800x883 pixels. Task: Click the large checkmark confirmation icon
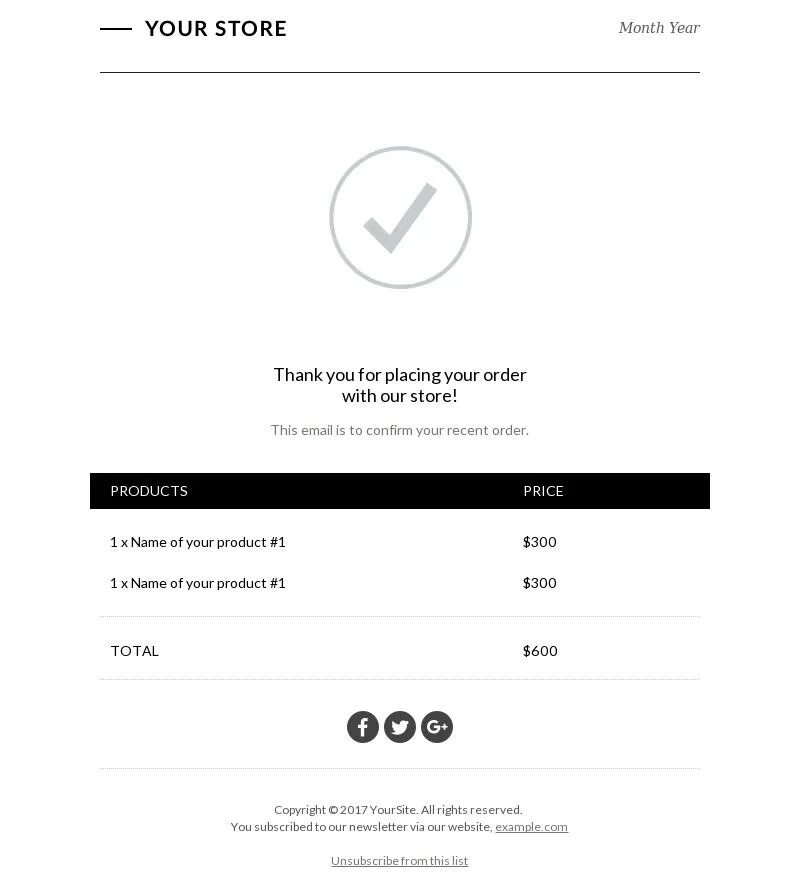pyautogui.click(x=400, y=217)
